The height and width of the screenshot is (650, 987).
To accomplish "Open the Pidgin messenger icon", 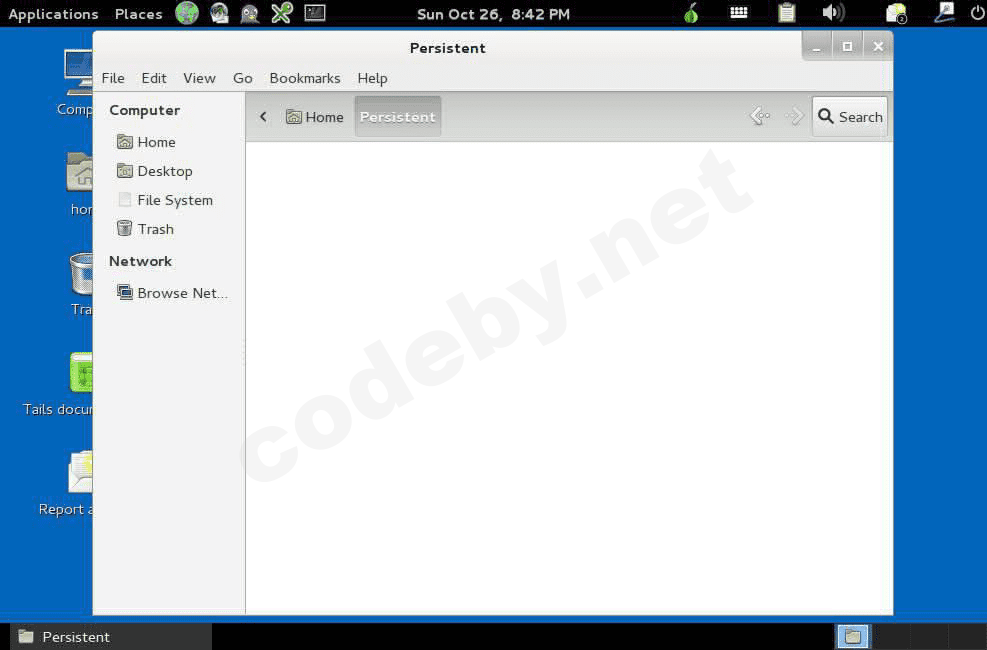I will coord(250,13).
